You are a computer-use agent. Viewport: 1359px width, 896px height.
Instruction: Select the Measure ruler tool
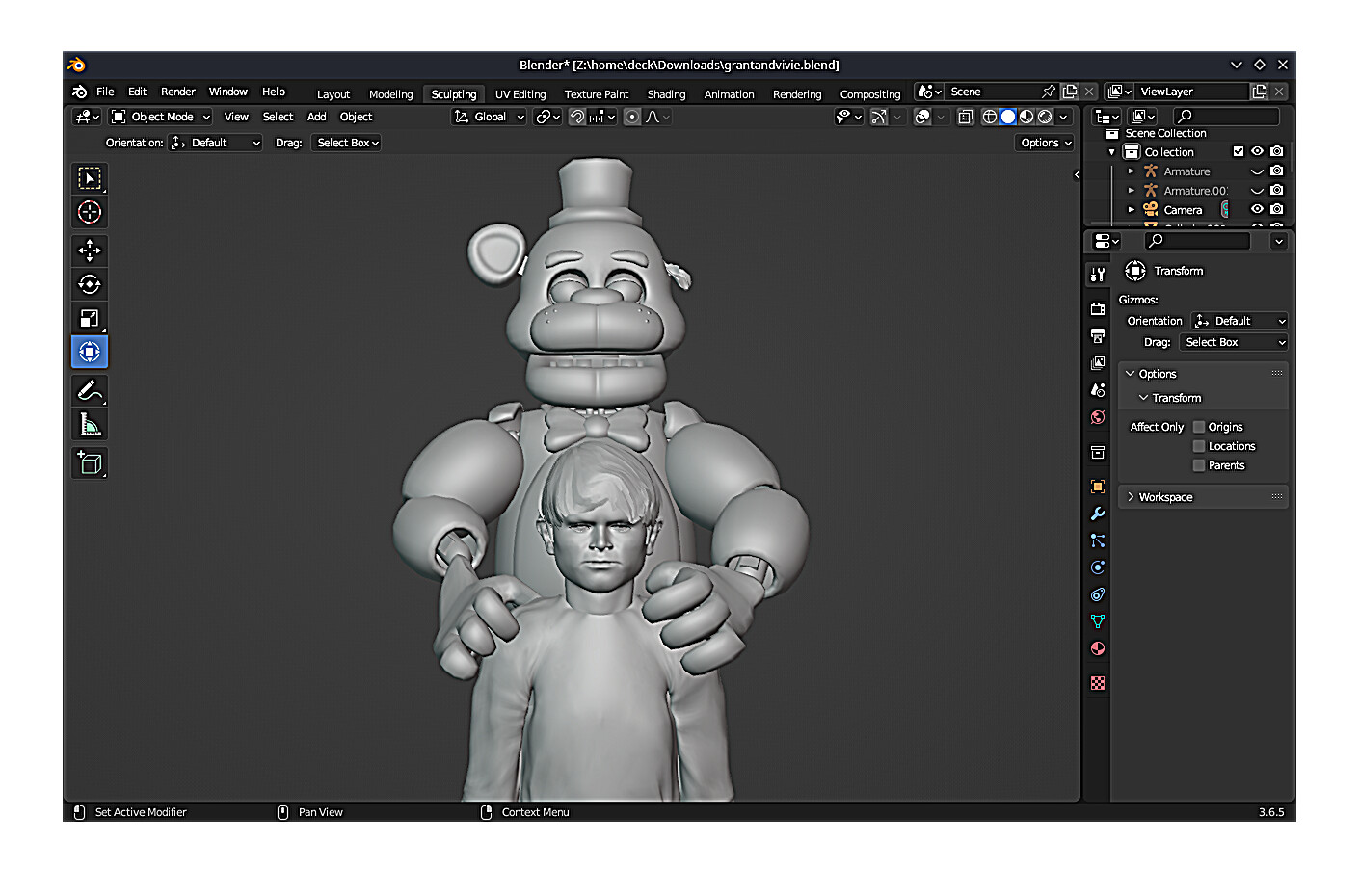click(90, 424)
